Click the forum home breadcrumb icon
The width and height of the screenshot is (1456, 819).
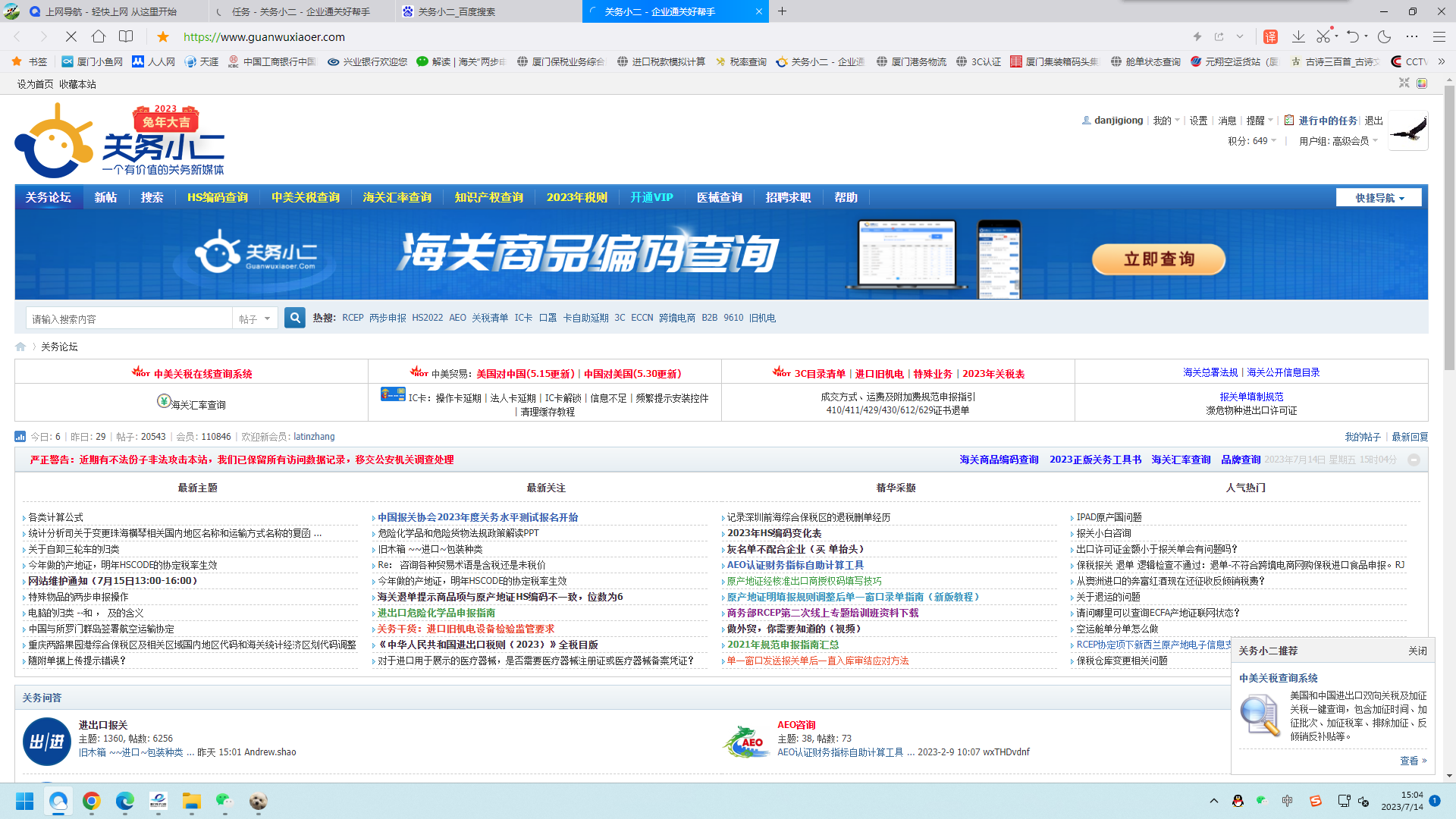click(x=20, y=347)
